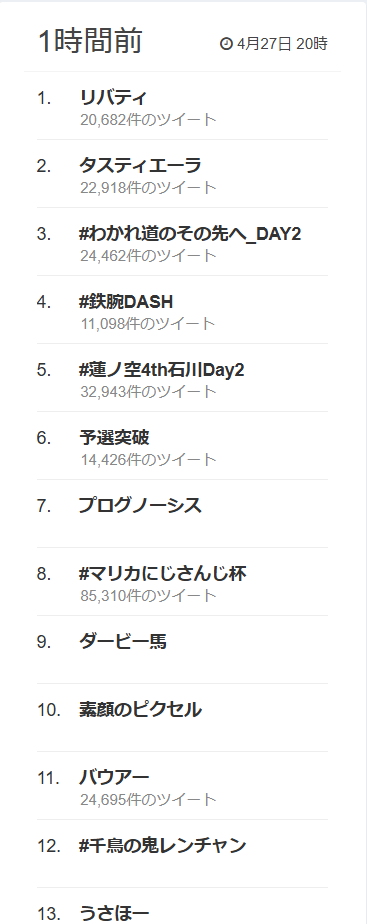This screenshot has height=924, width=367.
Task: Open the 予選突破 trending topic
Action: click(x=114, y=437)
